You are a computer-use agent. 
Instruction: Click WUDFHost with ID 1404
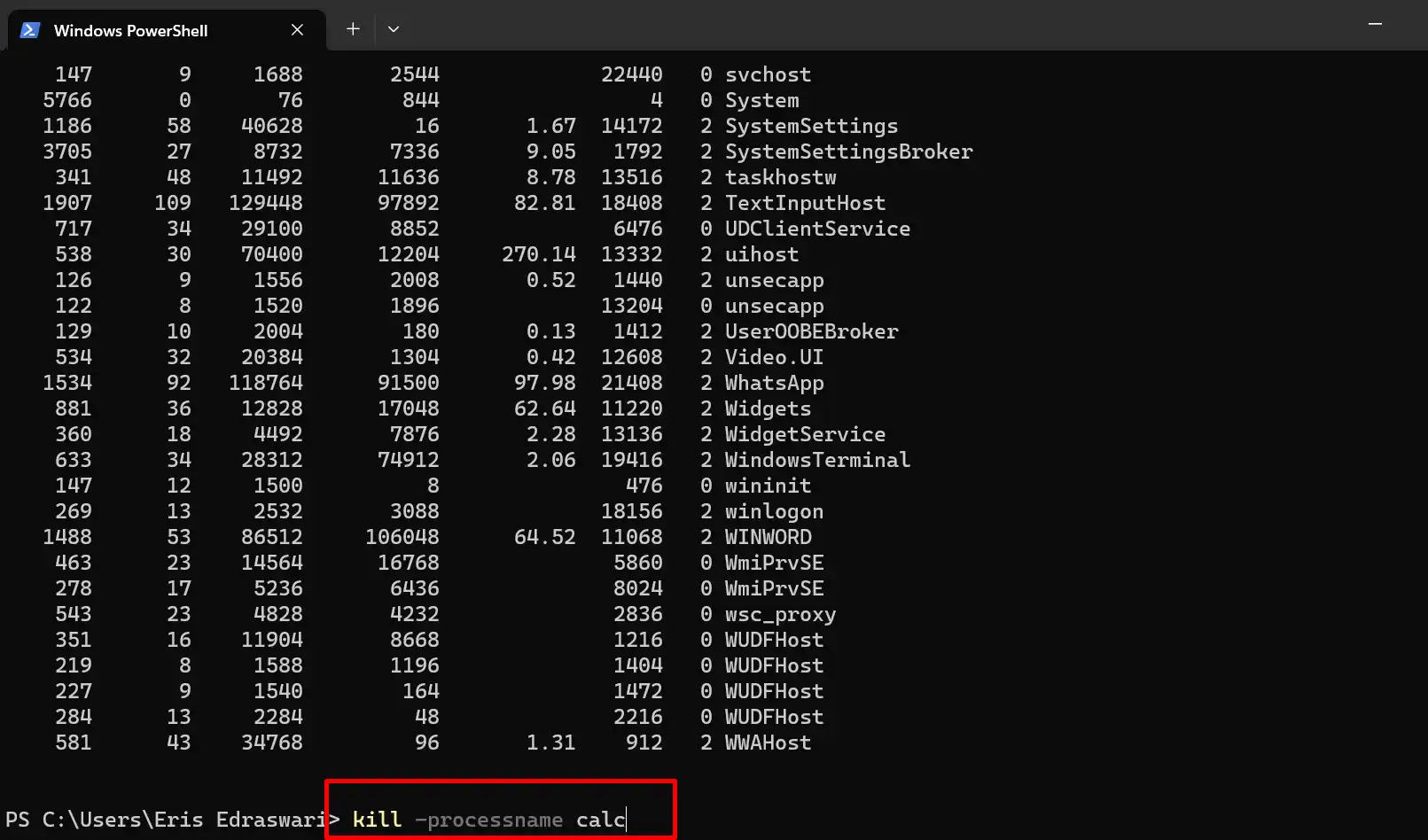point(774,665)
